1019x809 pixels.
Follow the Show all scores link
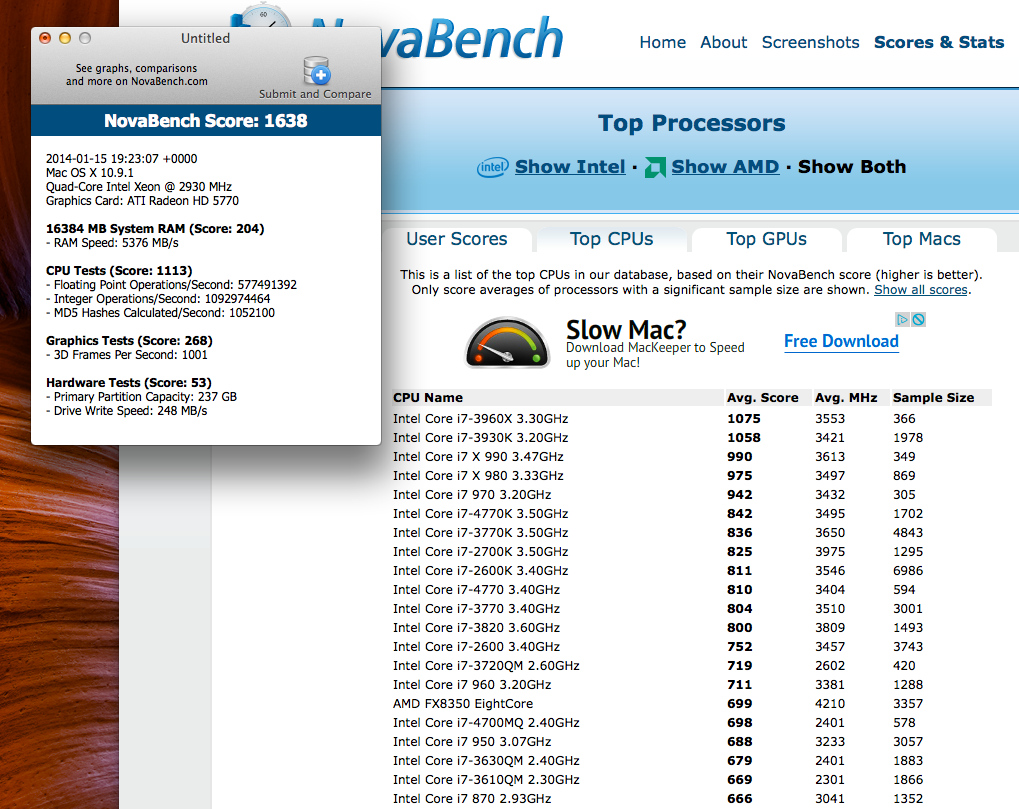921,290
